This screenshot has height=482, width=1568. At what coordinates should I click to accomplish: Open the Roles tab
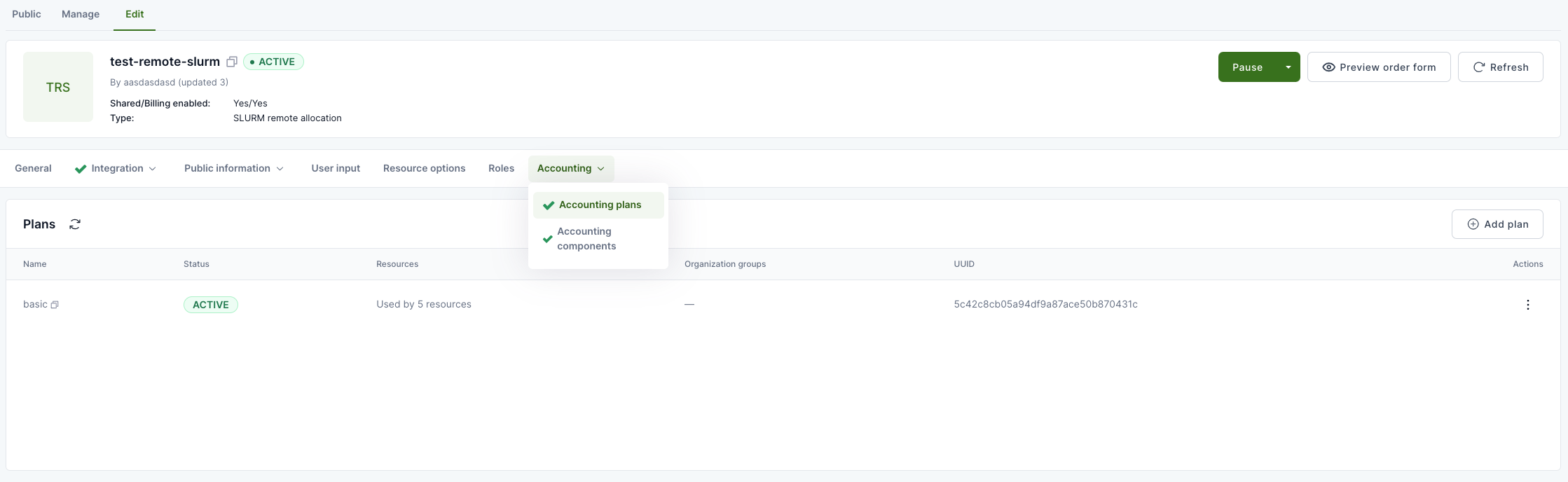click(x=501, y=168)
